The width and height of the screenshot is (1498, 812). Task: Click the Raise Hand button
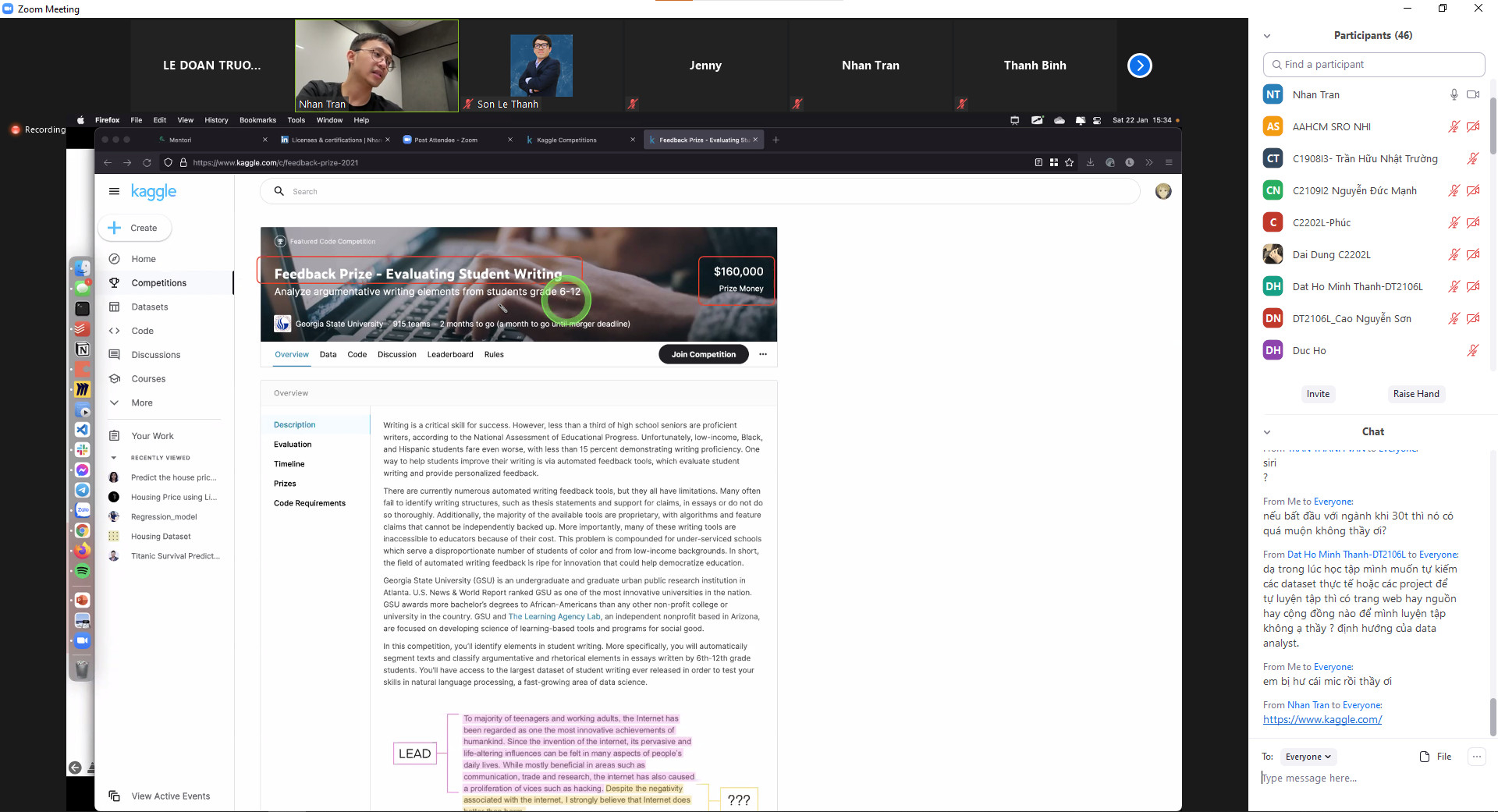(1416, 394)
